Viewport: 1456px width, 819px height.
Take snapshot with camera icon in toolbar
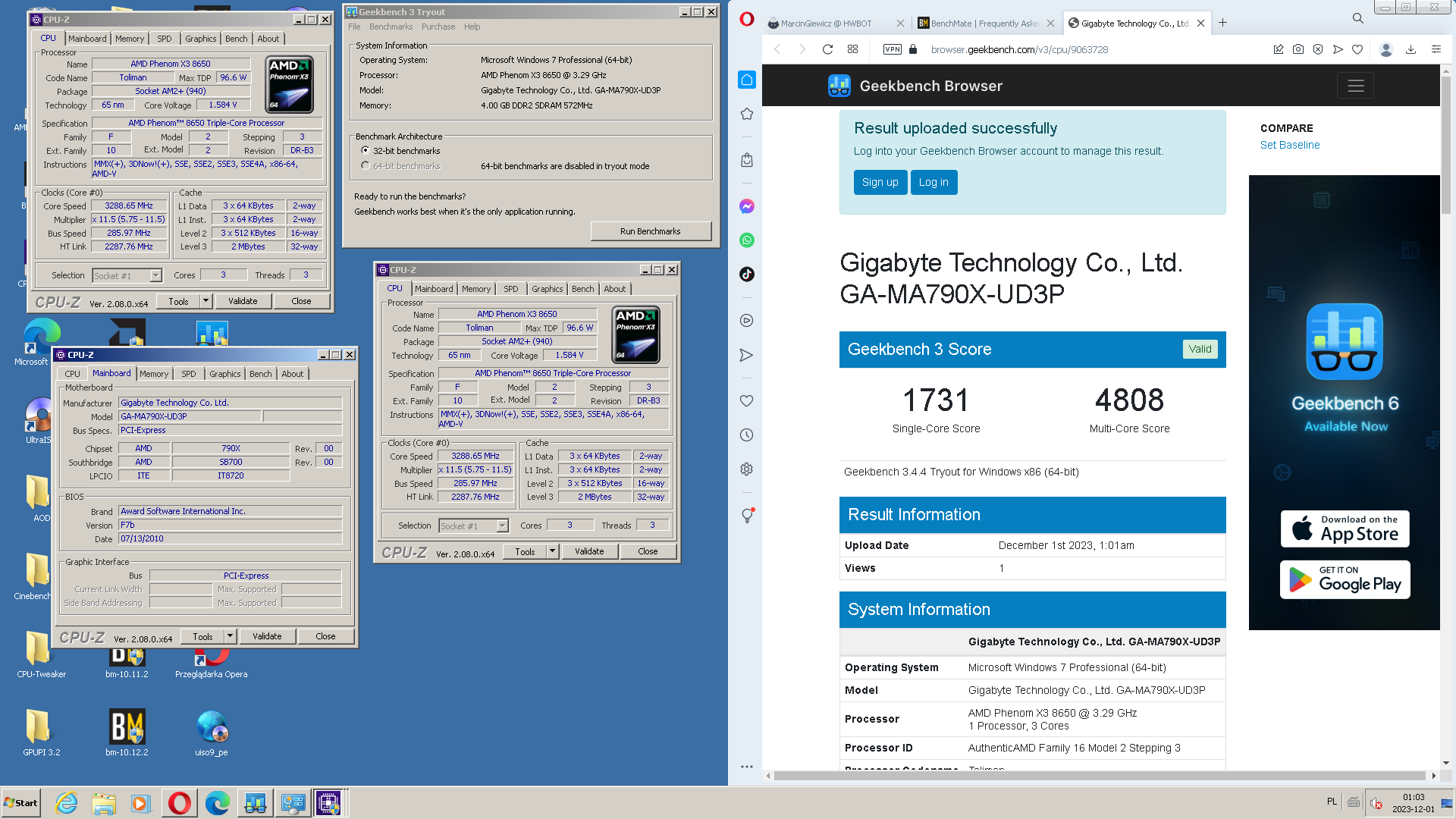pos(1298,49)
